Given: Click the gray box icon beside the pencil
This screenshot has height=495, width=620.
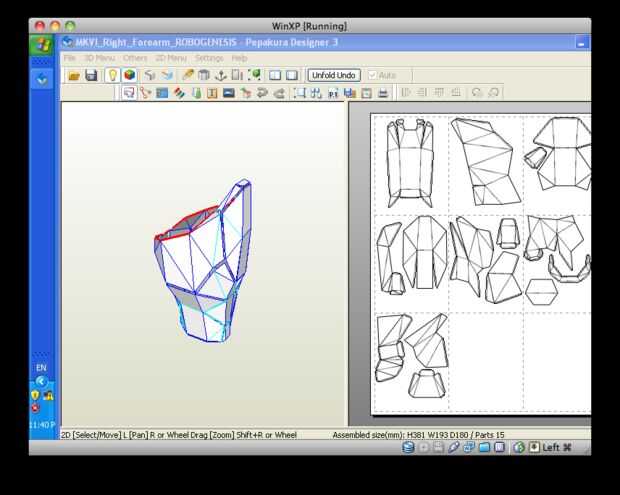Looking at the screenshot, I should [x=204, y=75].
